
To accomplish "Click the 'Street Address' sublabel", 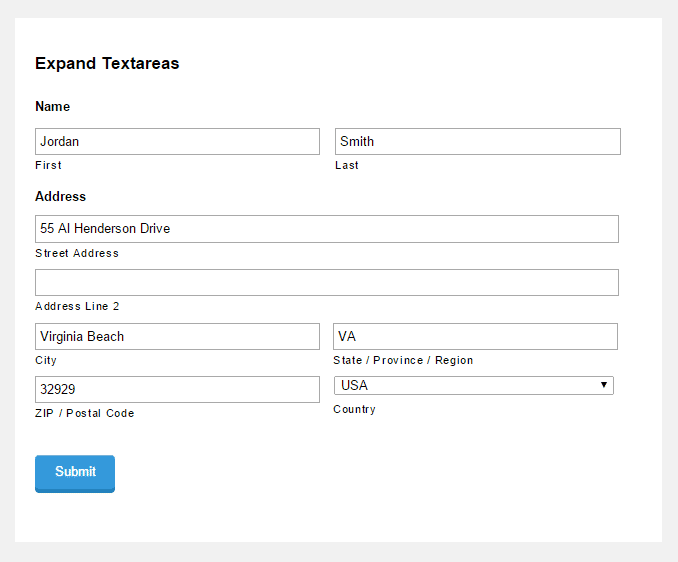I will [77, 253].
